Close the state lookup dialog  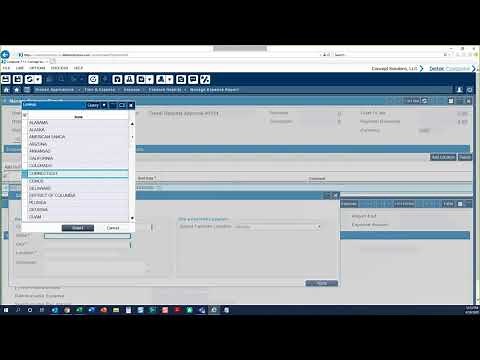[131, 105]
